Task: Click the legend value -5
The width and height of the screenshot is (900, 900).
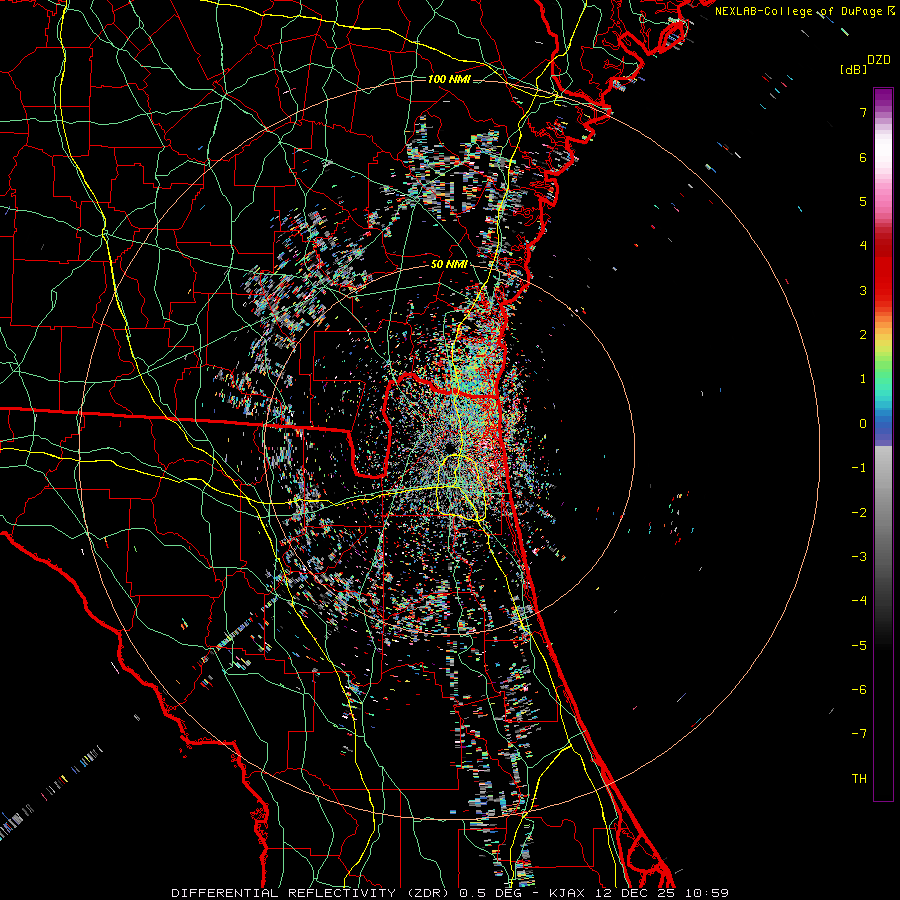Action: (x=859, y=646)
